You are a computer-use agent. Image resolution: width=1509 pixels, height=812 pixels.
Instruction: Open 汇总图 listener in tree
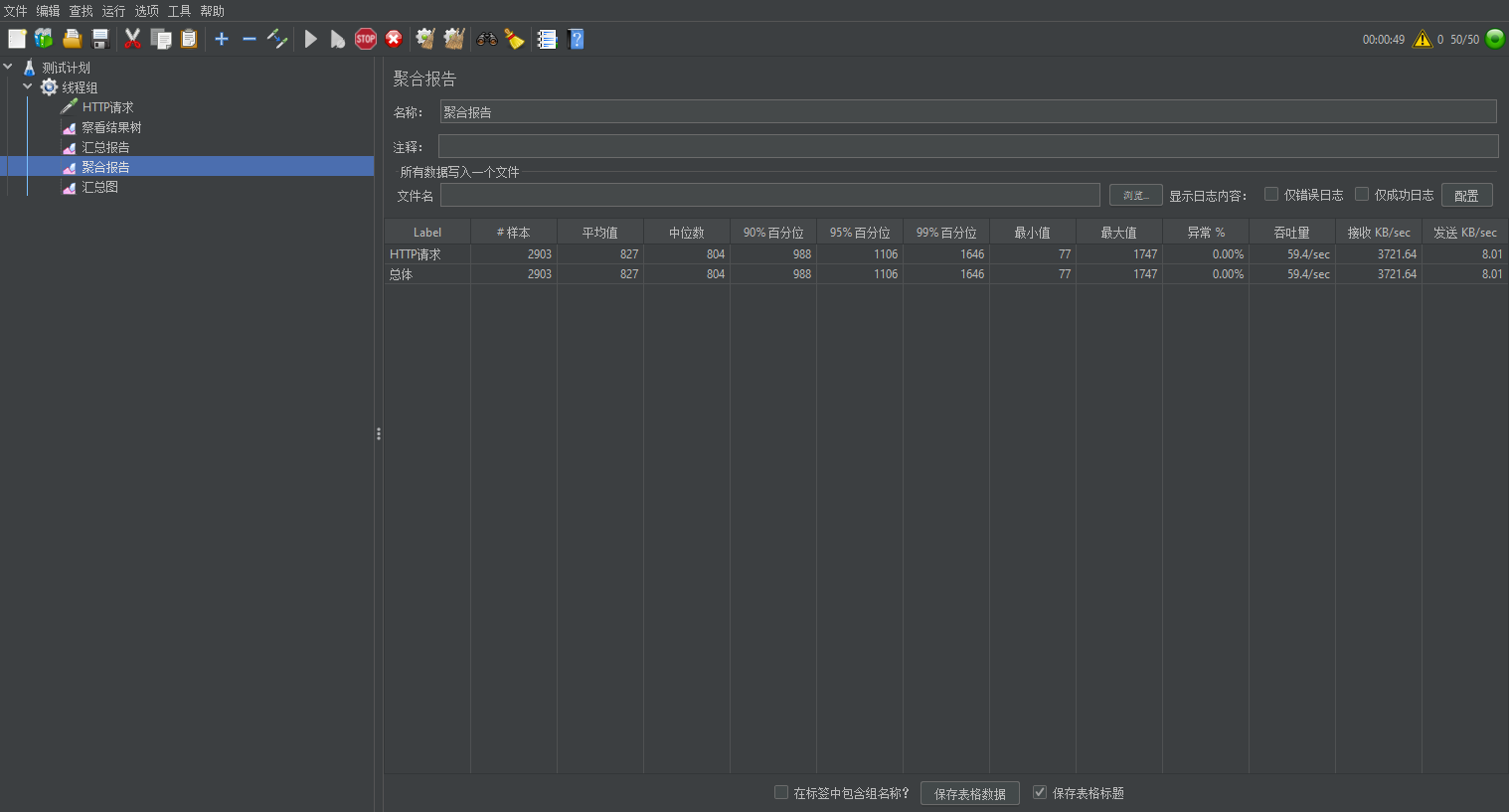pyautogui.click(x=99, y=187)
